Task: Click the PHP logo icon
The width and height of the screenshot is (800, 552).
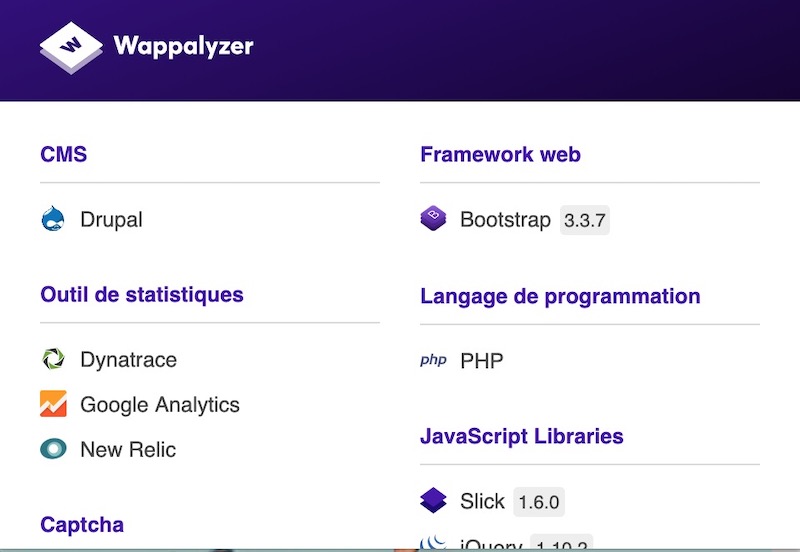Action: click(x=433, y=360)
